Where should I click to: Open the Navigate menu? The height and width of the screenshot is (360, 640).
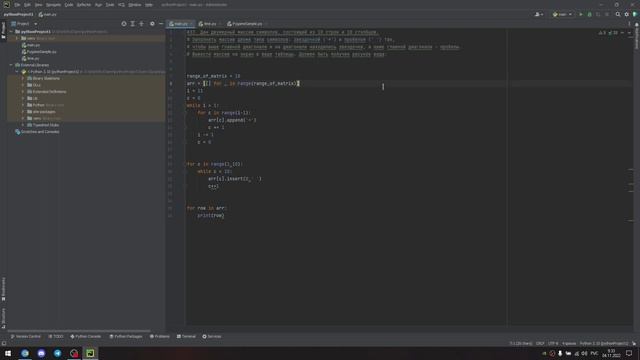[53, 5]
